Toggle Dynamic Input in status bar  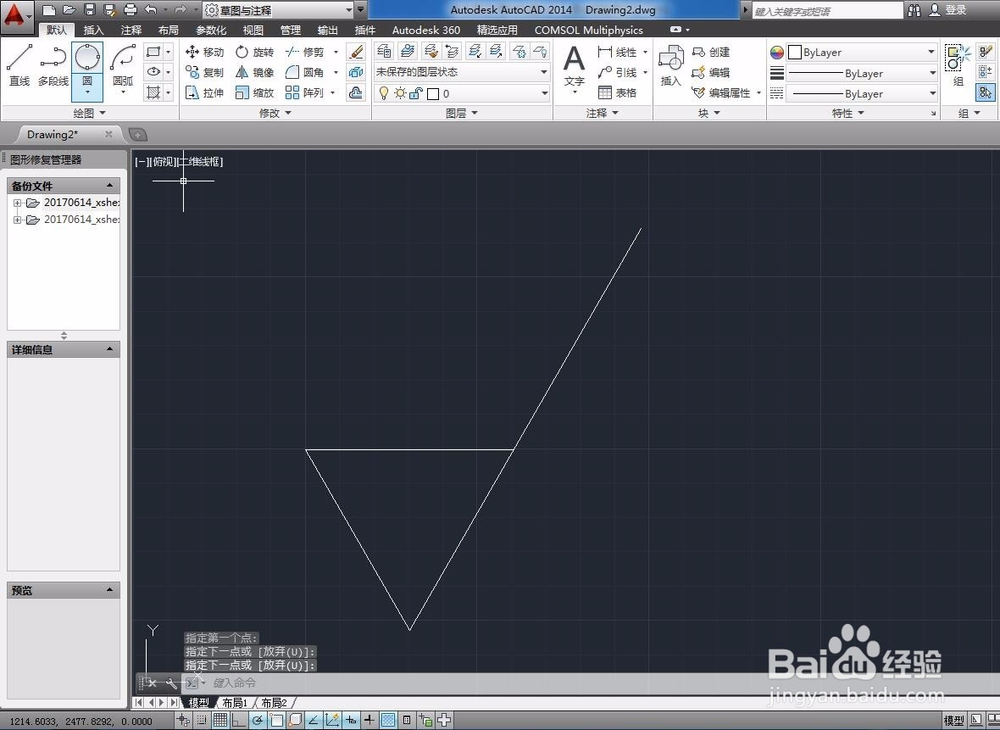pyautogui.click(x=351, y=720)
